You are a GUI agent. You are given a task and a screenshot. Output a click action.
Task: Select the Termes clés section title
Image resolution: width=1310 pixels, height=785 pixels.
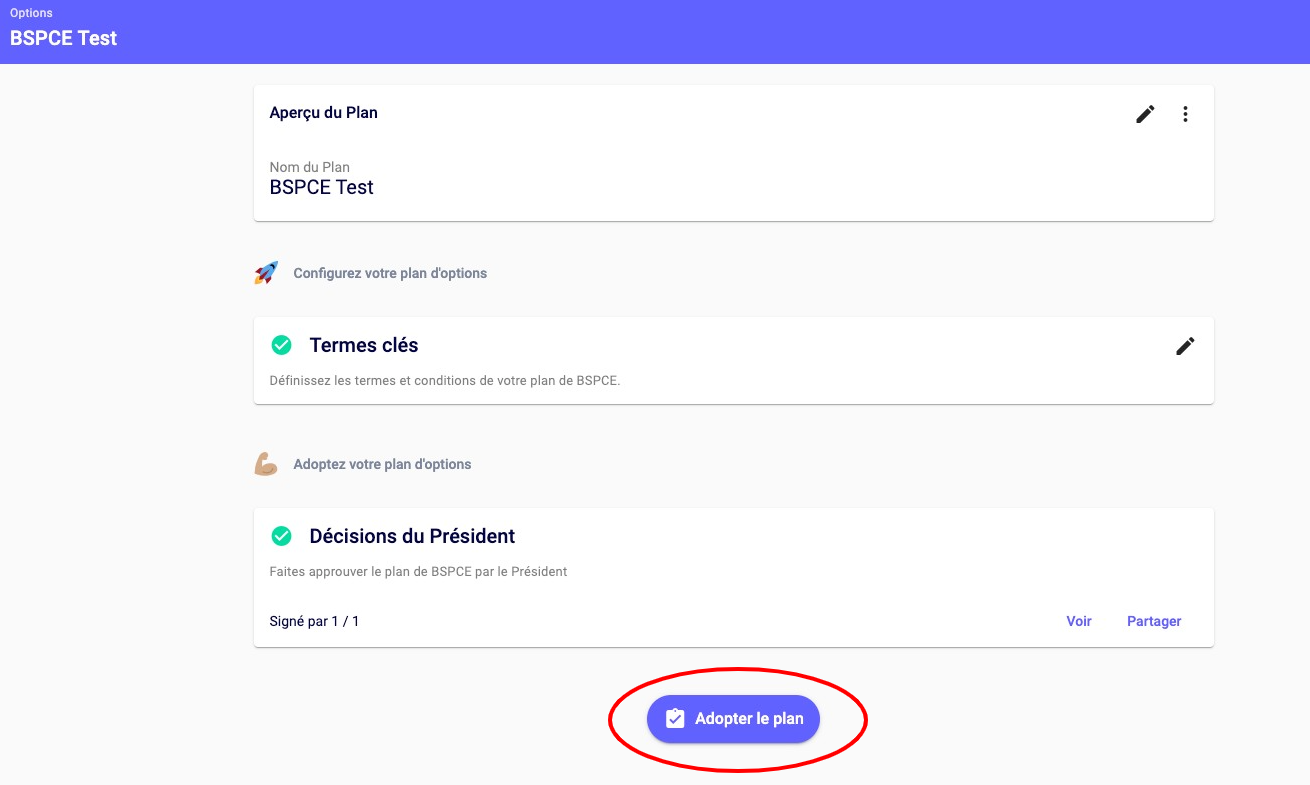click(x=364, y=345)
